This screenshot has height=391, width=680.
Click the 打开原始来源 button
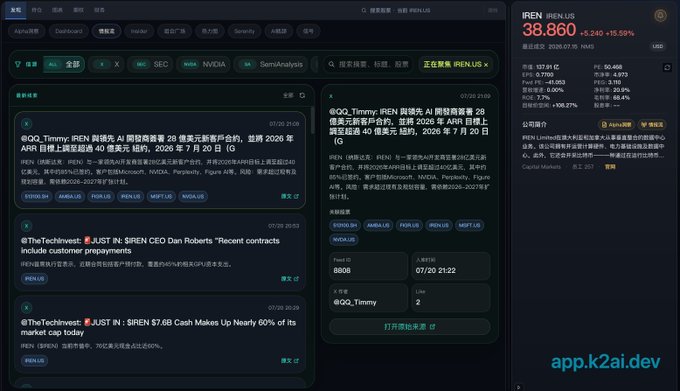coord(410,327)
